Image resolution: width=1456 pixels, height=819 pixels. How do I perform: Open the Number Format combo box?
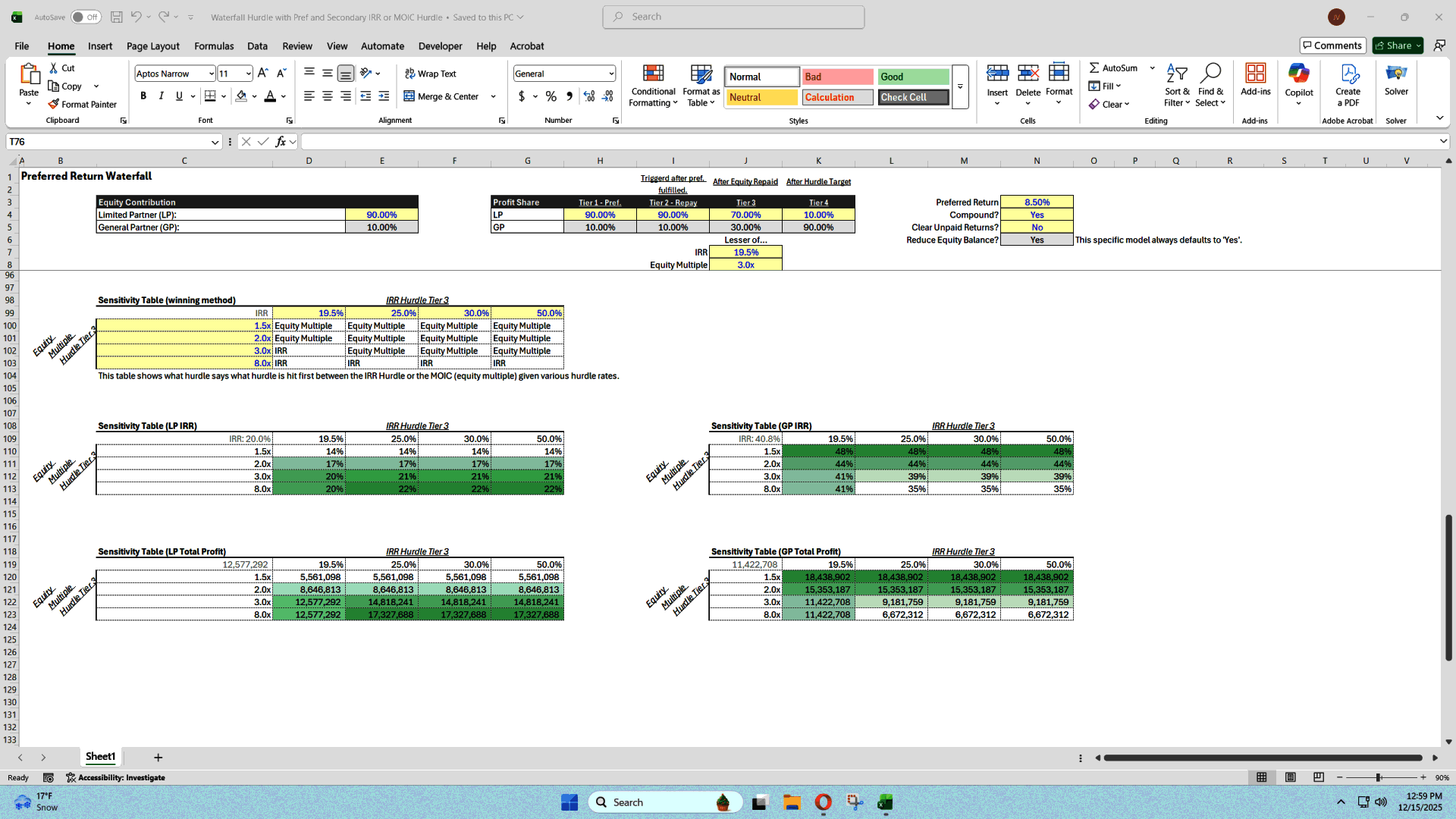[x=564, y=73]
